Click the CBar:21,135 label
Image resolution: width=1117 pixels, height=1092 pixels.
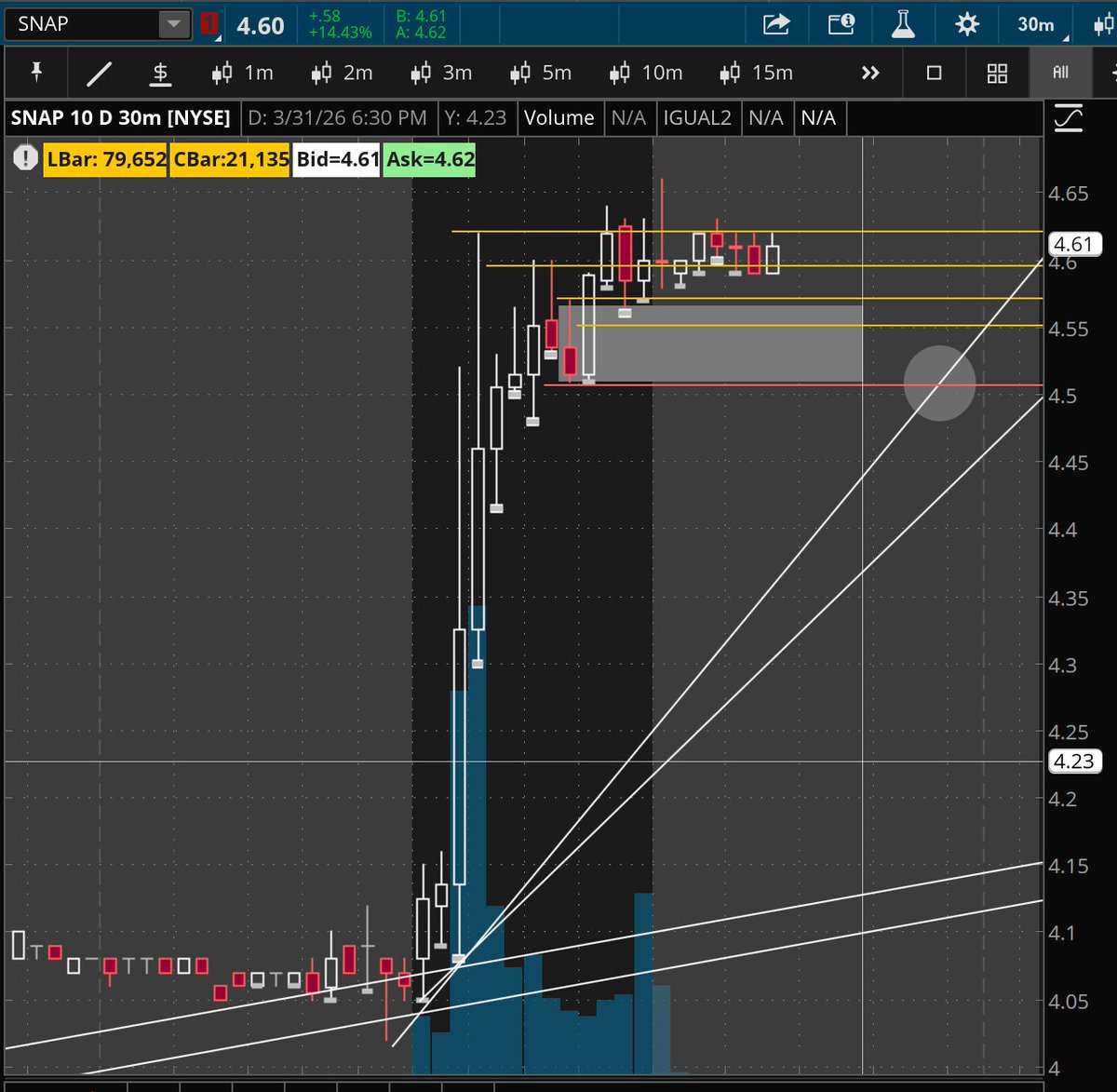(x=231, y=159)
